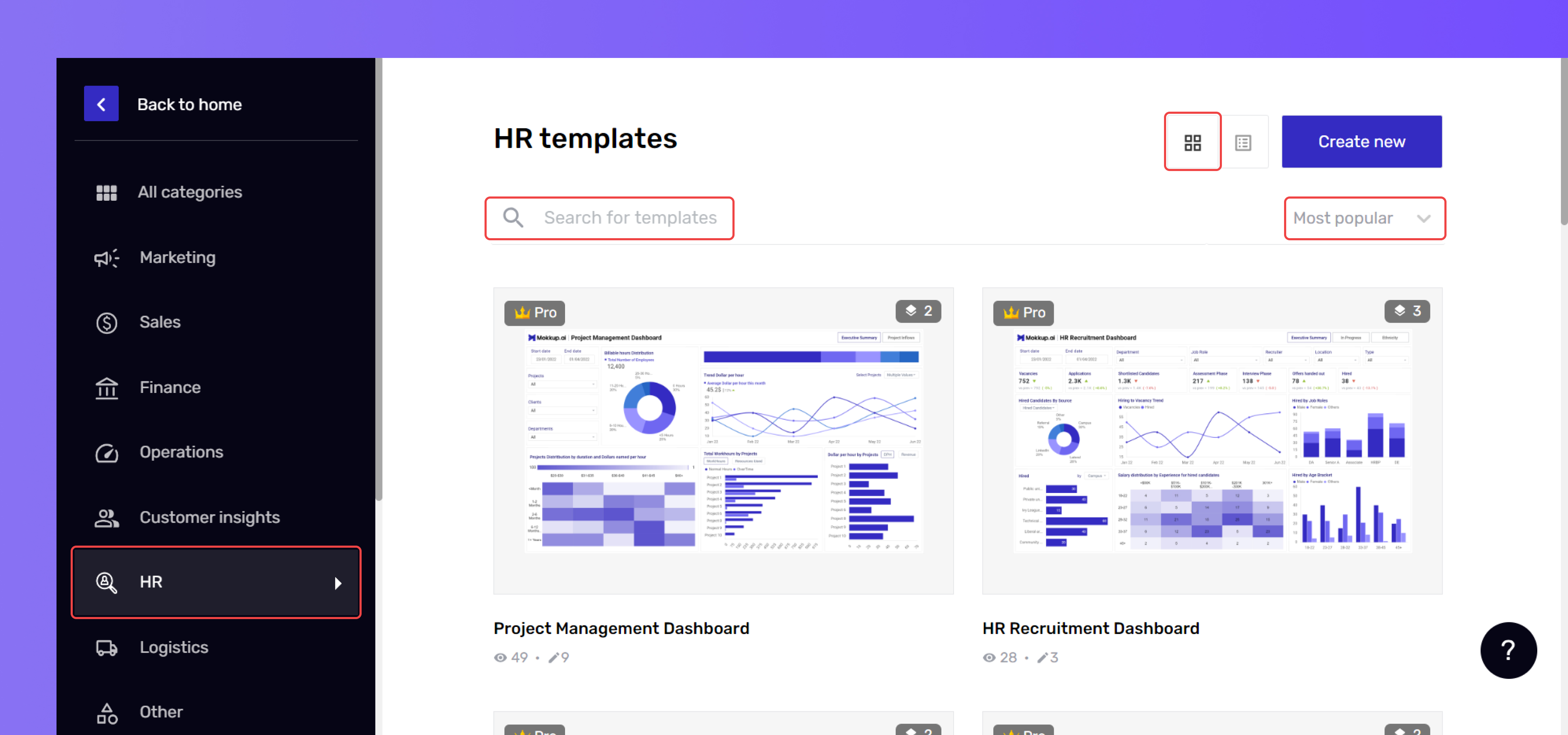1568x735 pixels.
Task: Click the Create new button
Action: 1362,142
